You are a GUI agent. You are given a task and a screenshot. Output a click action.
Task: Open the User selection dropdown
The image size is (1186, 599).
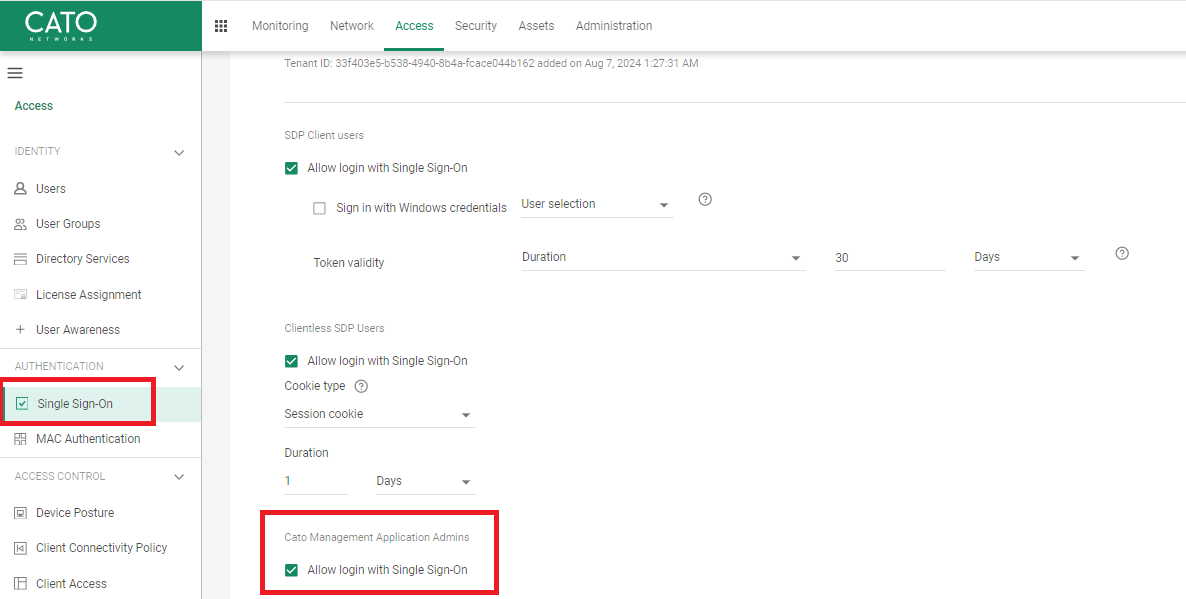pyautogui.click(x=596, y=202)
